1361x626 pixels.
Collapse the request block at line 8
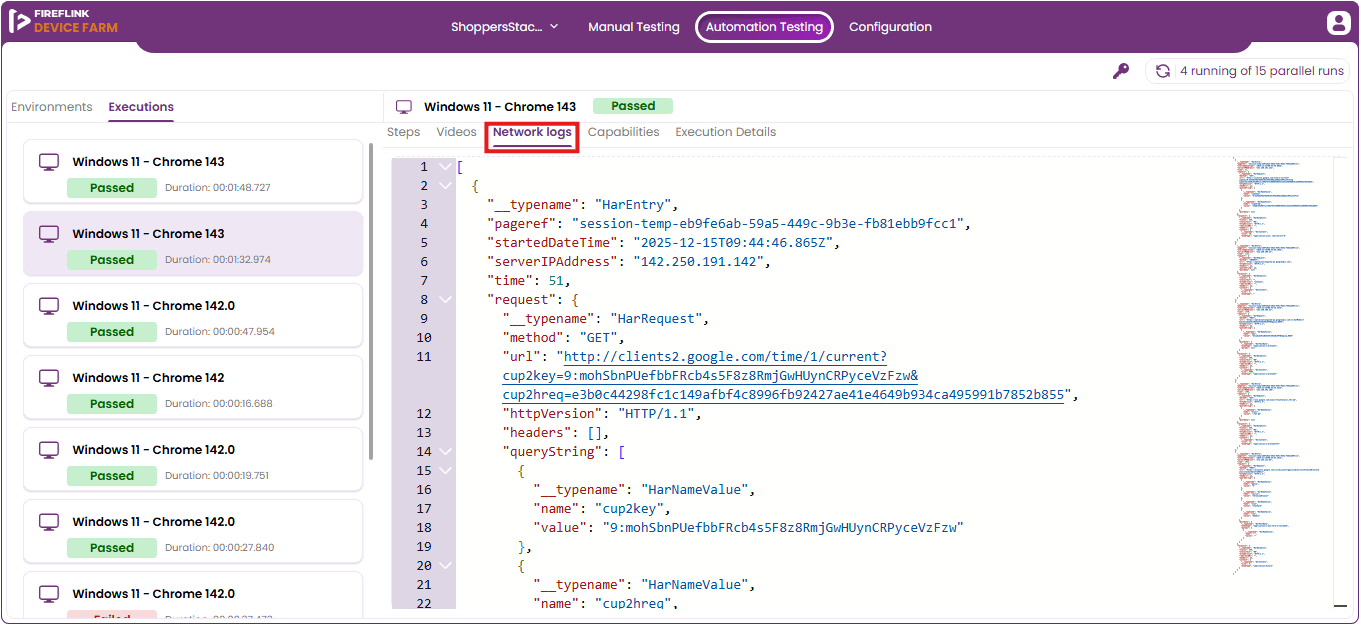[x=445, y=300]
